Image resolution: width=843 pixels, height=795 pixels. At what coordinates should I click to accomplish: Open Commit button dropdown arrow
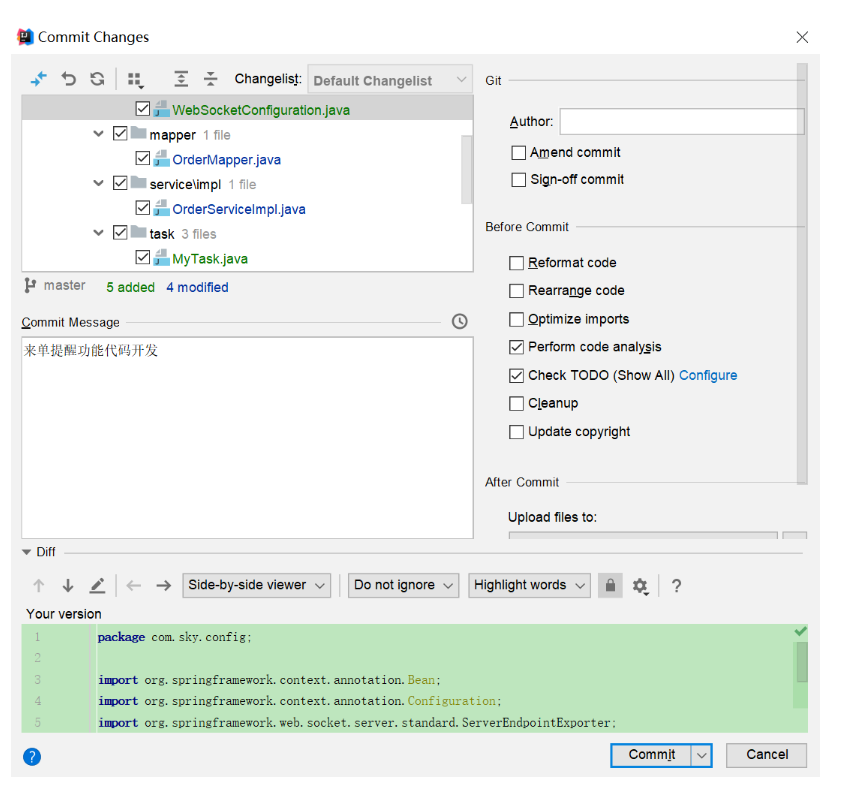[702, 755]
